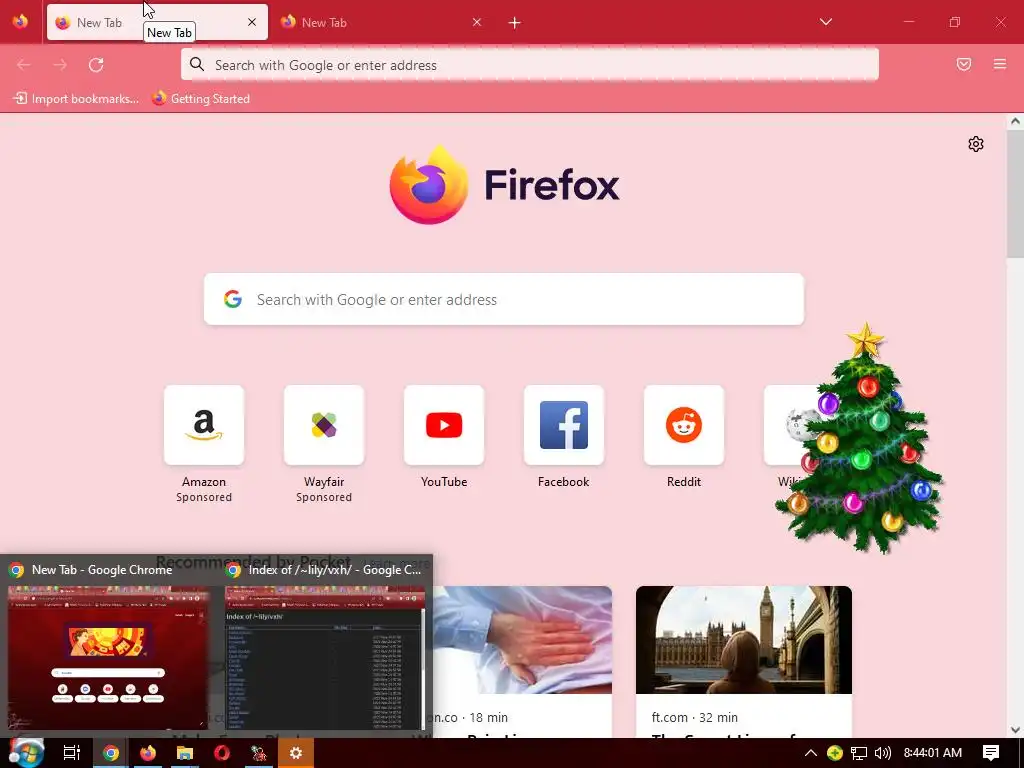1024x768 pixels.
Task: Switch to the second New Tab
Action: [x=381, y=22]
